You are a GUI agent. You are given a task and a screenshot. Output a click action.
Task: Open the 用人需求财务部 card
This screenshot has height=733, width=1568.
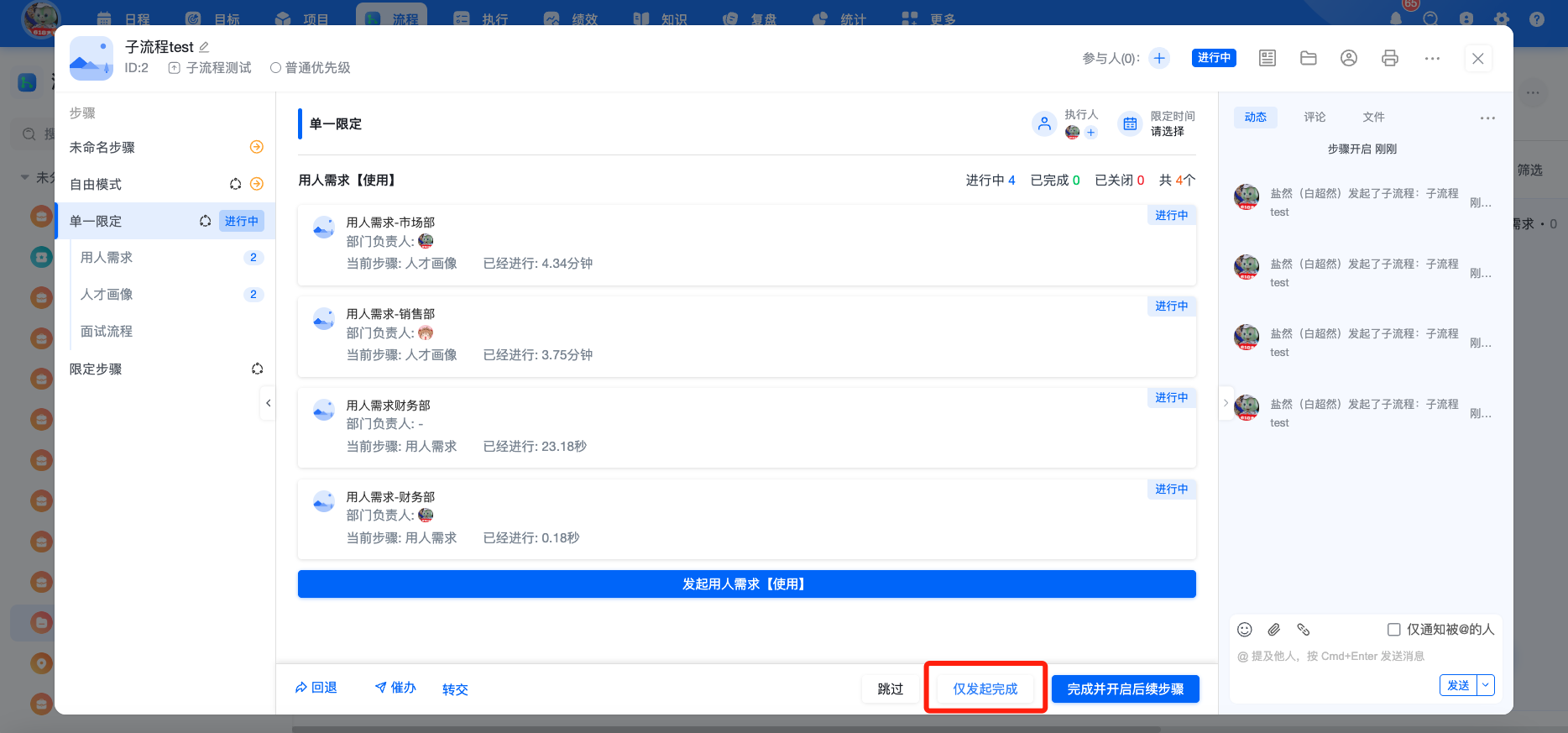(x=747, y=427)
